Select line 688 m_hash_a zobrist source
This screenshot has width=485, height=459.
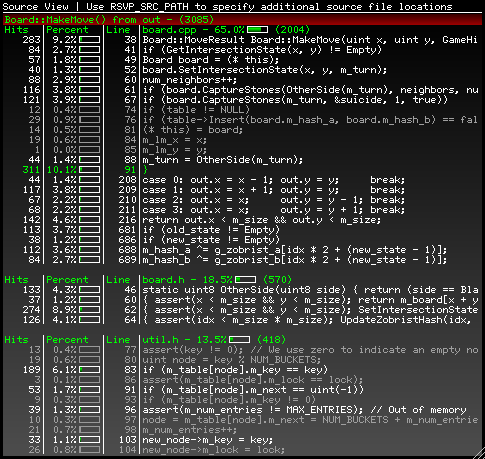(295, 250)
